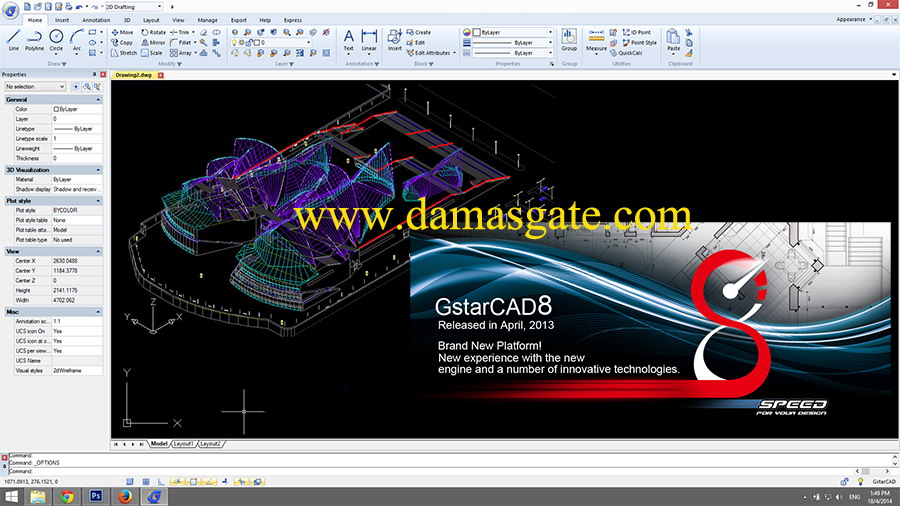This screenshot has height=506, width=900.
Task: Select the Arc tool
Action: coord(76,40)
